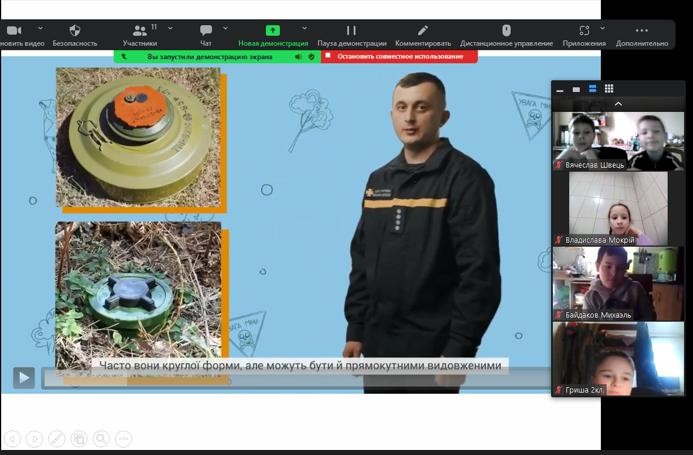Click 'Вы запустили демонстрацию экрана' status text
693x455 pixels.
coord(209,57)
